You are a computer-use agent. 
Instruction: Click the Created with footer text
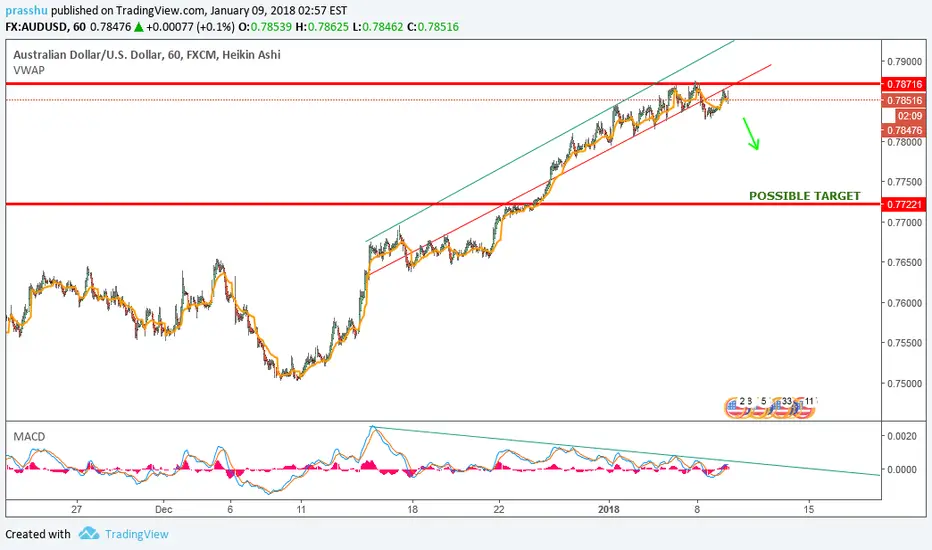pos(37,534)
